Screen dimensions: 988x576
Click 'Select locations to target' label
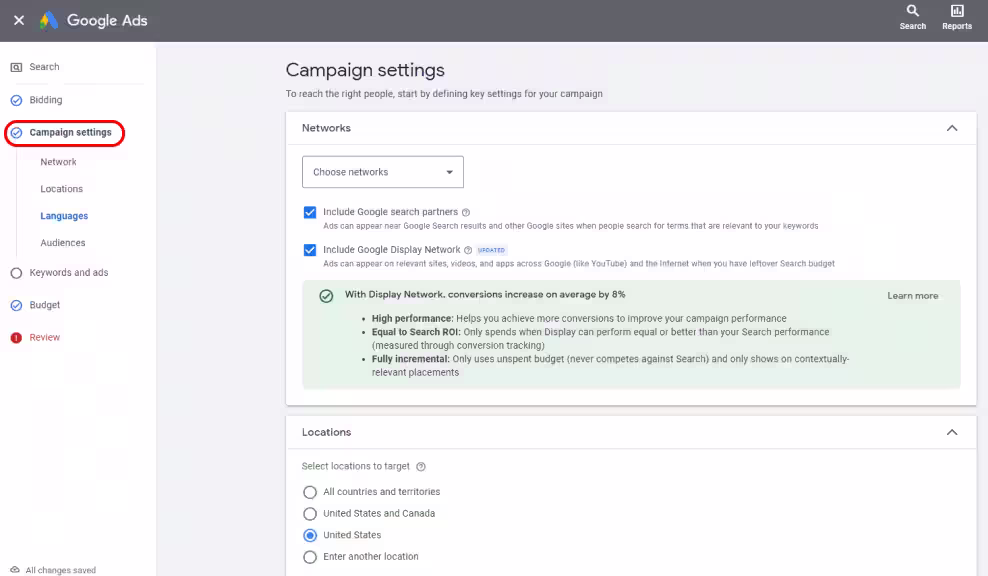(x=355, y=466)
